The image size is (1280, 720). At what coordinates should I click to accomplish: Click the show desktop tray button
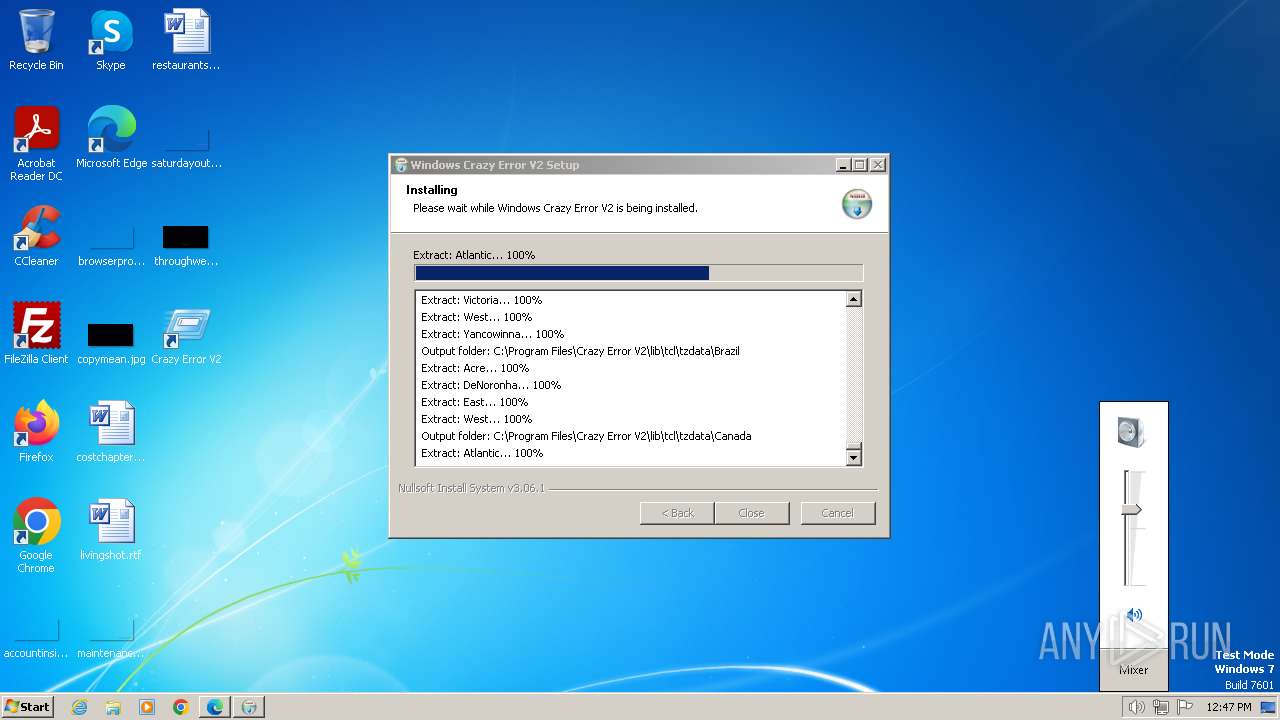tap(1268, 707)
